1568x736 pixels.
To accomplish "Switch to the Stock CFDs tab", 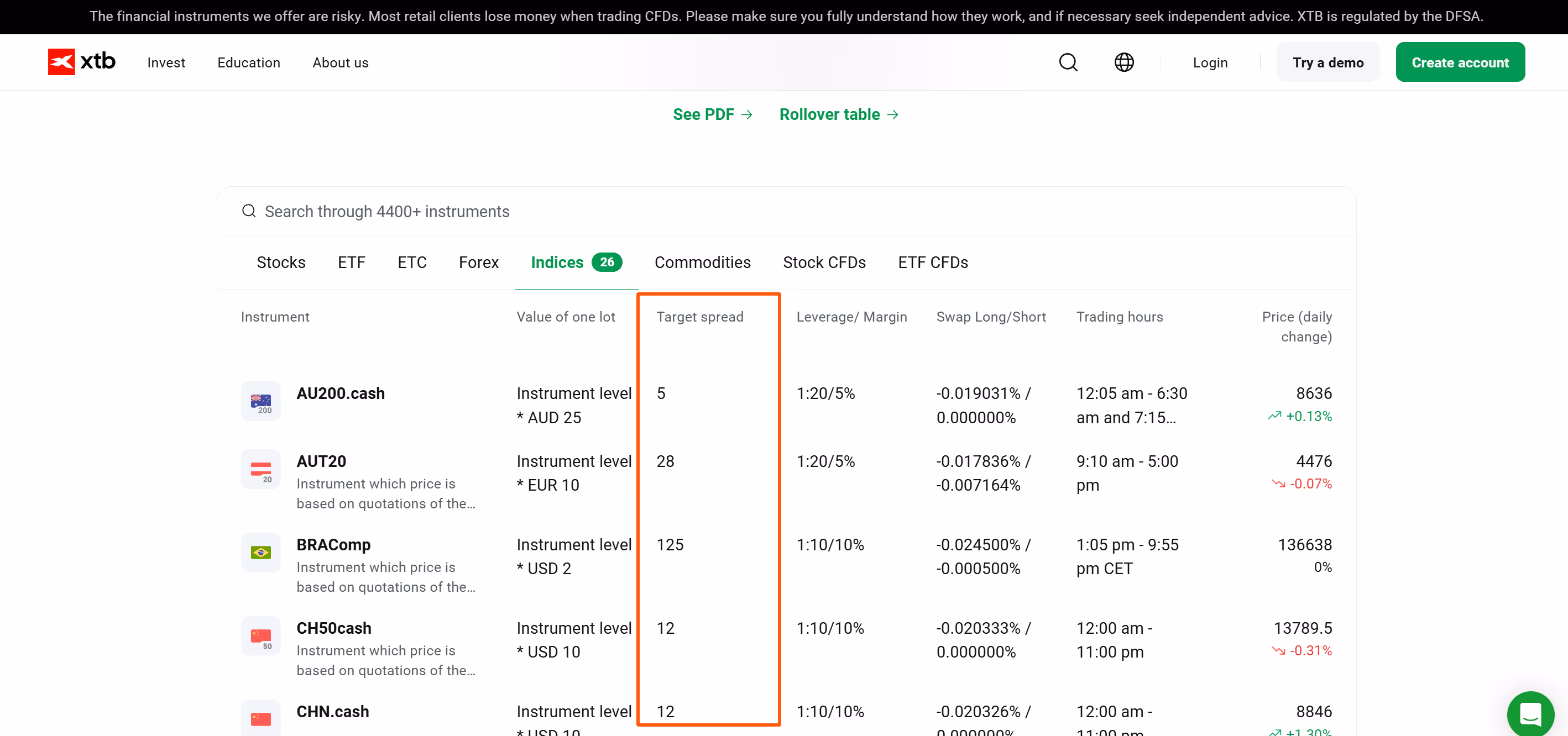I will tap(824, 262).
